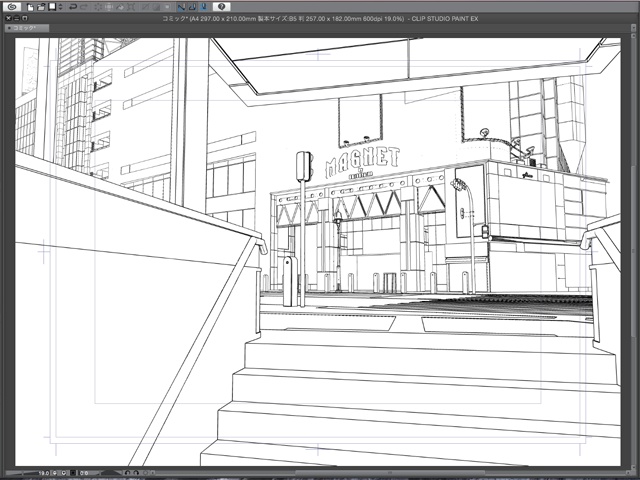This screenshot has width=640, height=480.
Task: Toggle Snap to Ruler
Action: coord(182,7)
